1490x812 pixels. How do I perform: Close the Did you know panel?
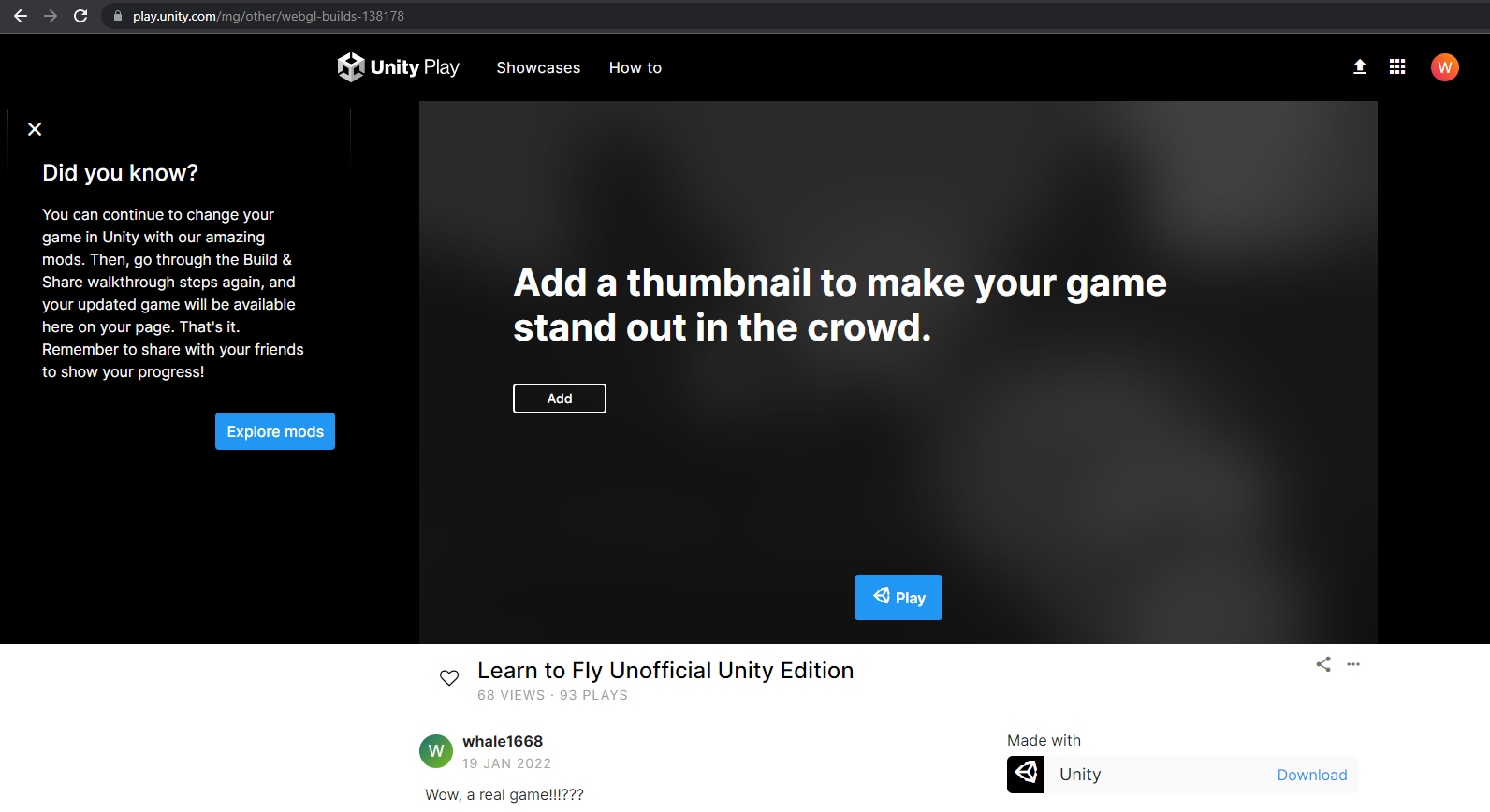(35, 129)
